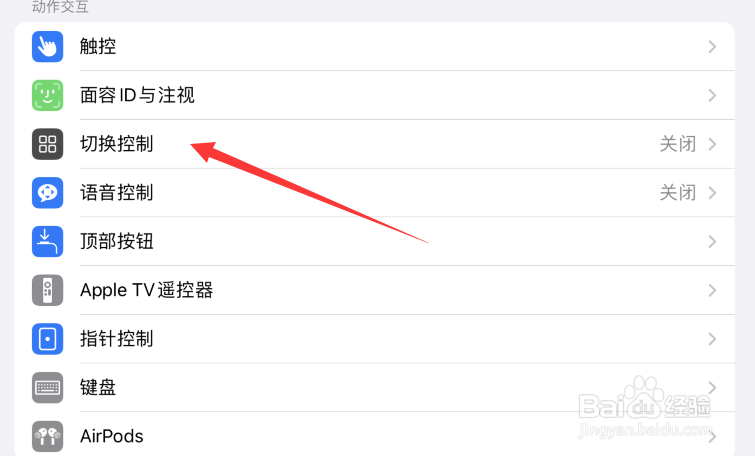Open 切换控制 label
This screenshot has height=456, width=755.
coord(117,144)
